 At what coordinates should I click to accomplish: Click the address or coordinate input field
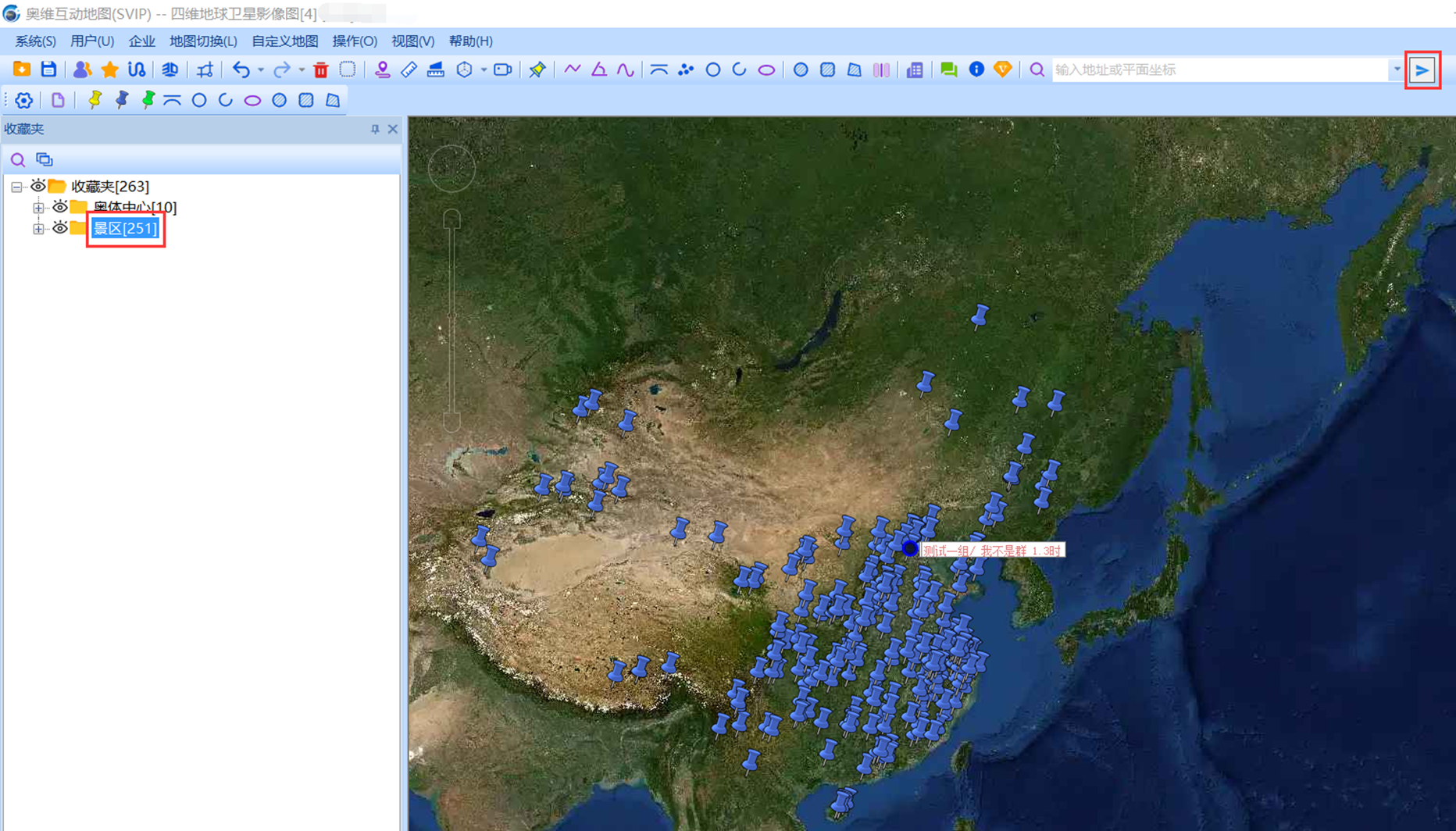pos(1219,70)
